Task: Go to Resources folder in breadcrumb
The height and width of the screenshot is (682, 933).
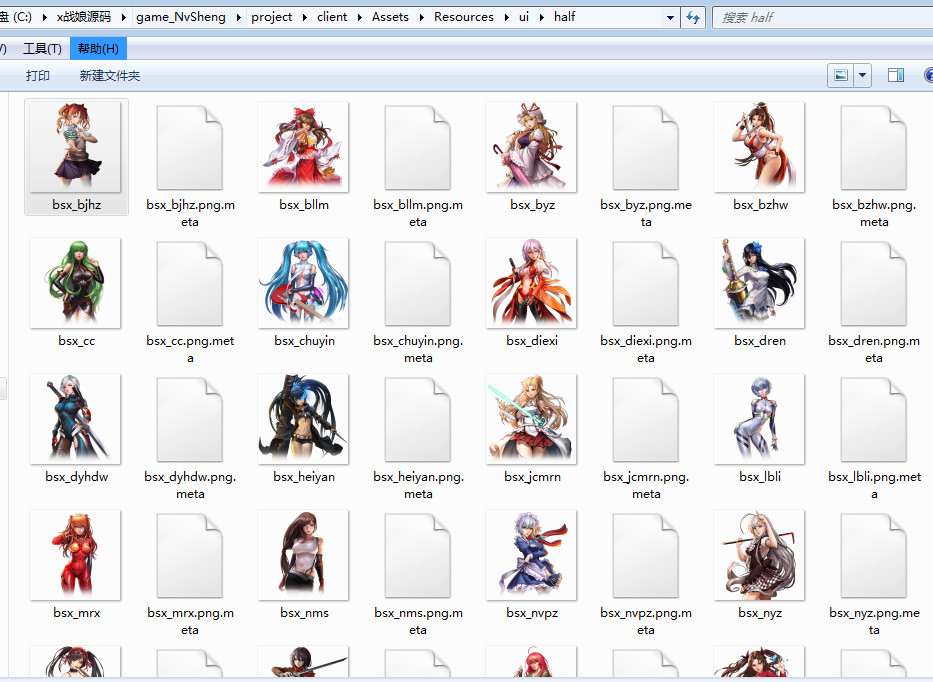Action: (464, 17)
